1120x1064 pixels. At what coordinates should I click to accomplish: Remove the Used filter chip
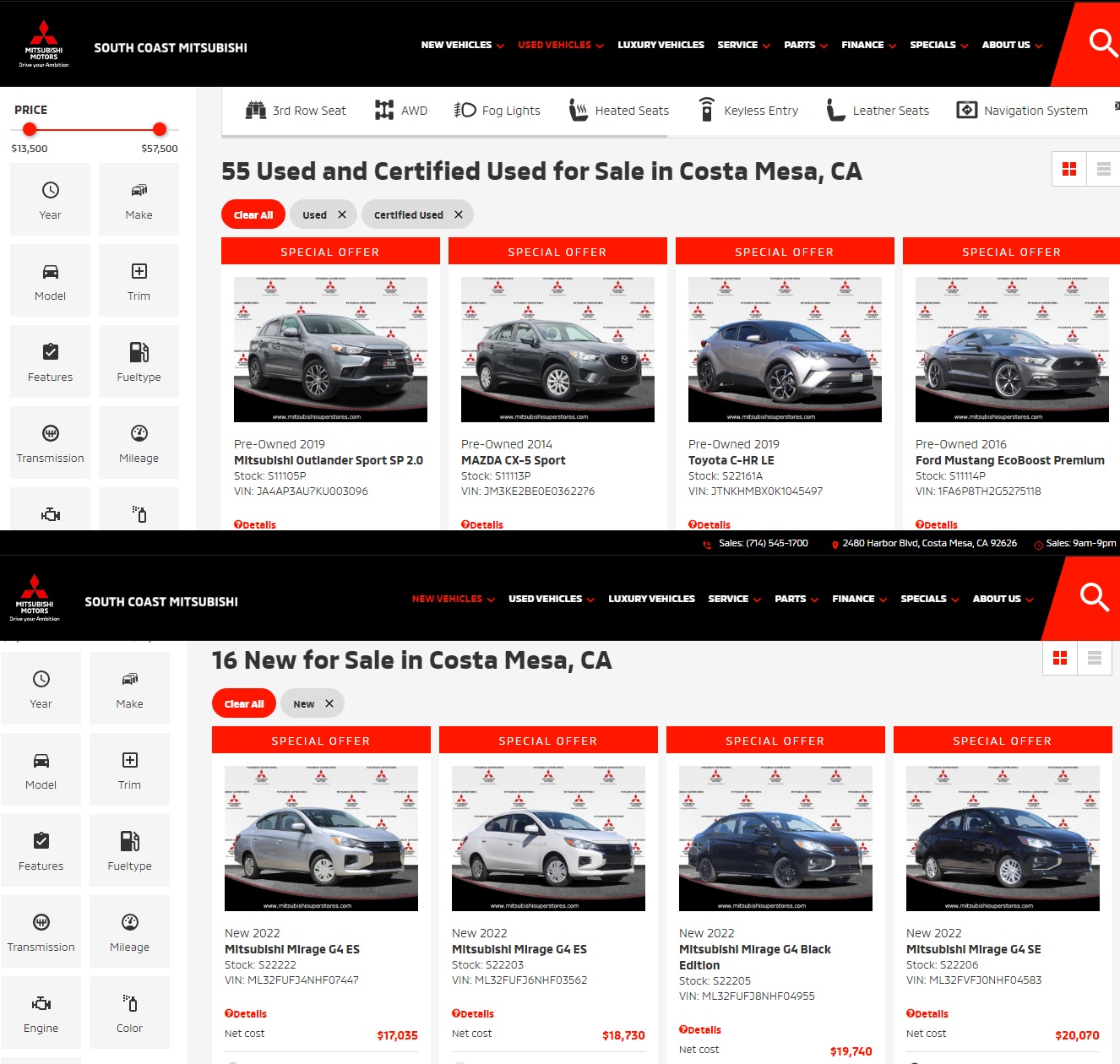point(342,214)
